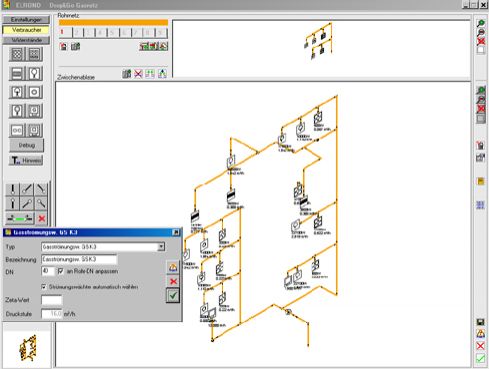Select the double-circle consumer icon above the Debug button
489x369 pixels.
tap(17, 130)
